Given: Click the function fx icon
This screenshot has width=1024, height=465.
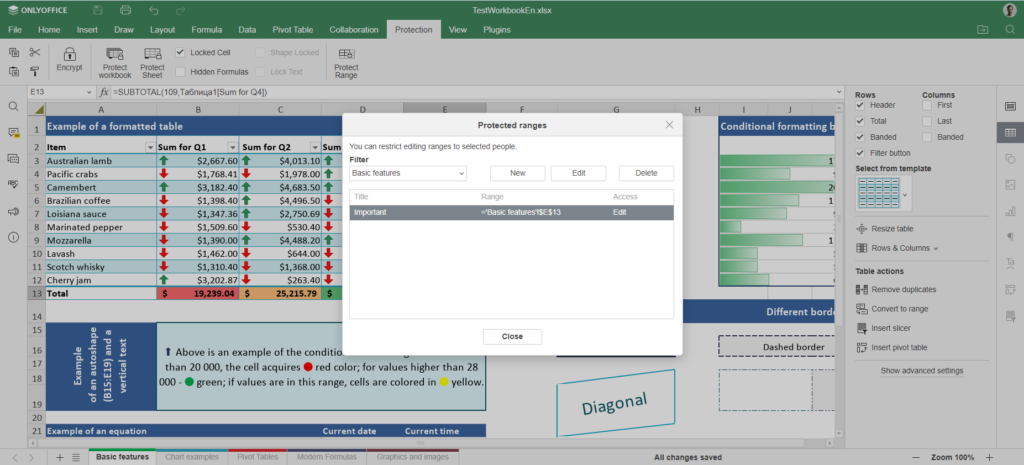Looking at the screenshot, I should click(x=104, y=93).
